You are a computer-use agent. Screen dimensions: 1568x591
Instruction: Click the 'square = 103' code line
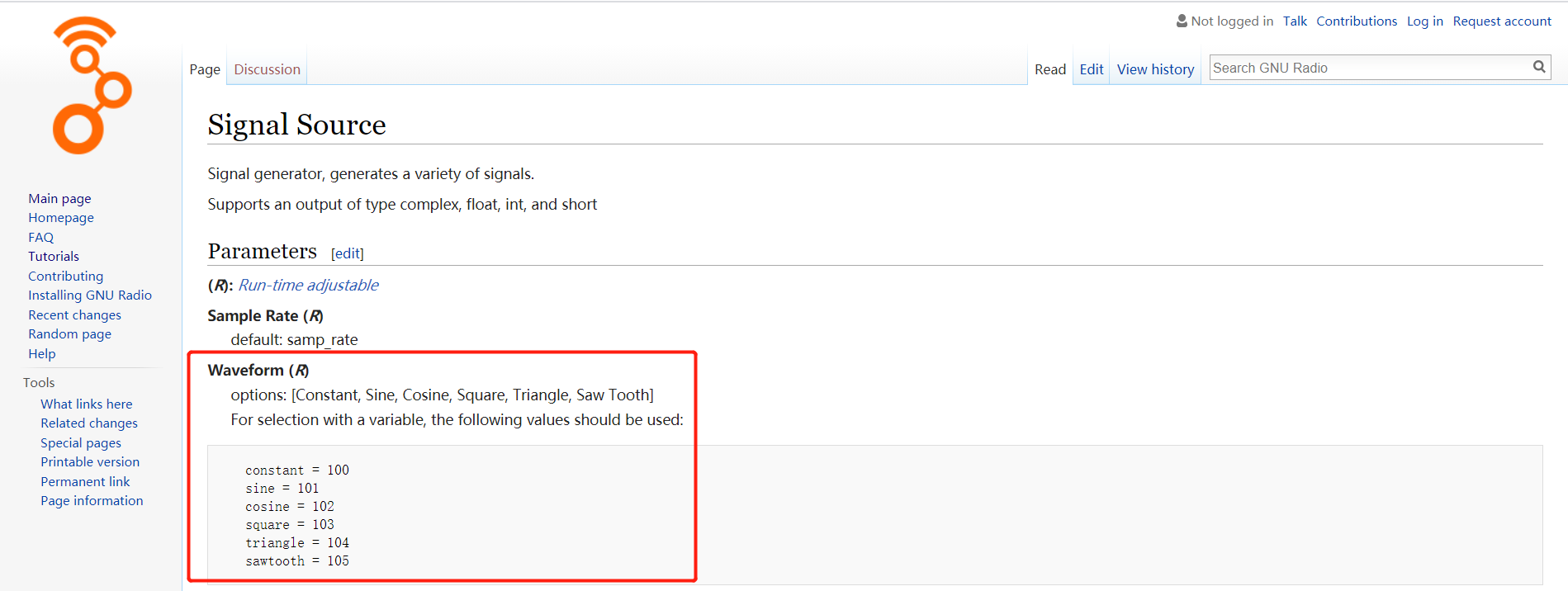[290, 525]
